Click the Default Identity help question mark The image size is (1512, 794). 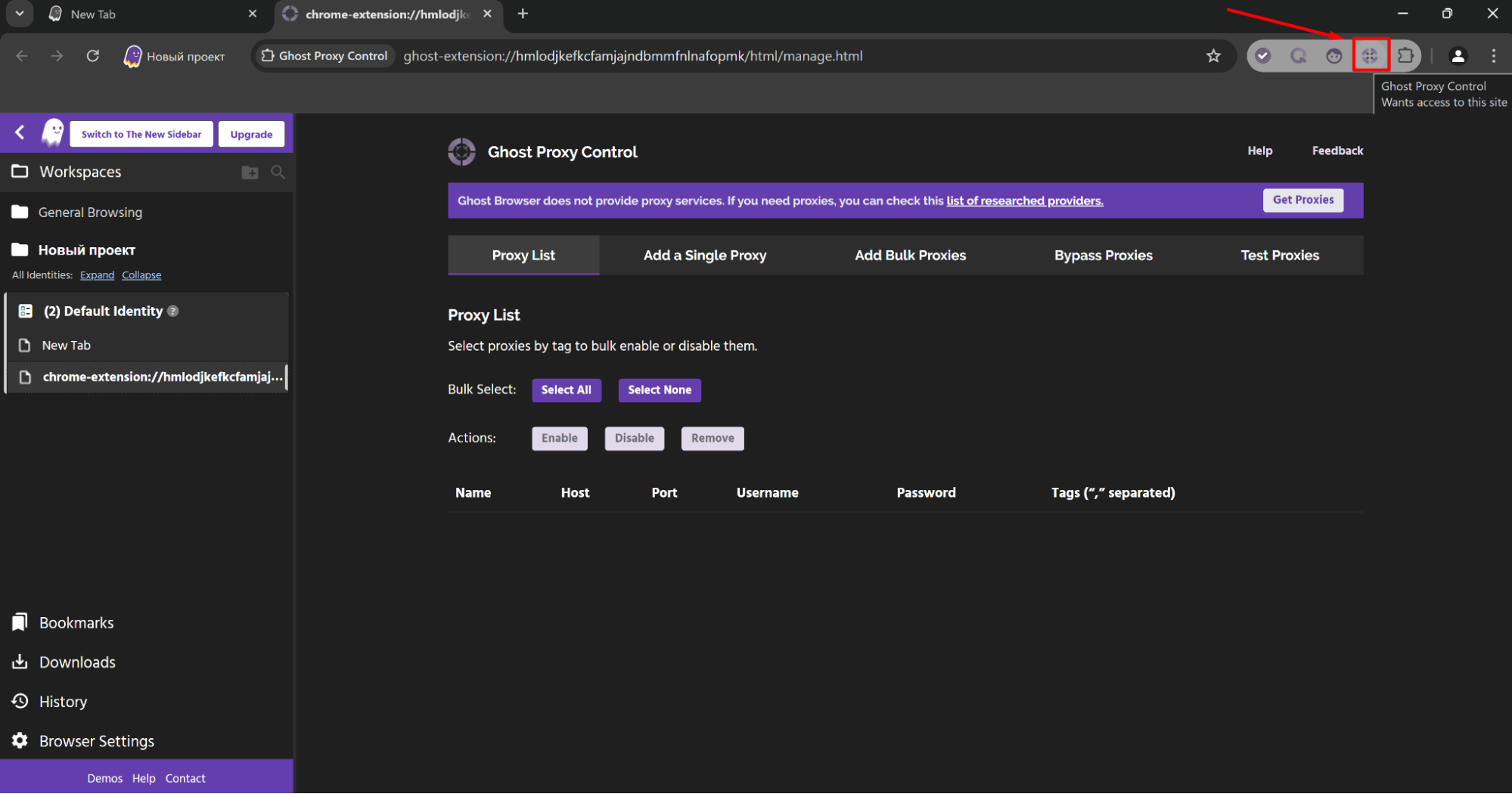click(x=173, y=311)
